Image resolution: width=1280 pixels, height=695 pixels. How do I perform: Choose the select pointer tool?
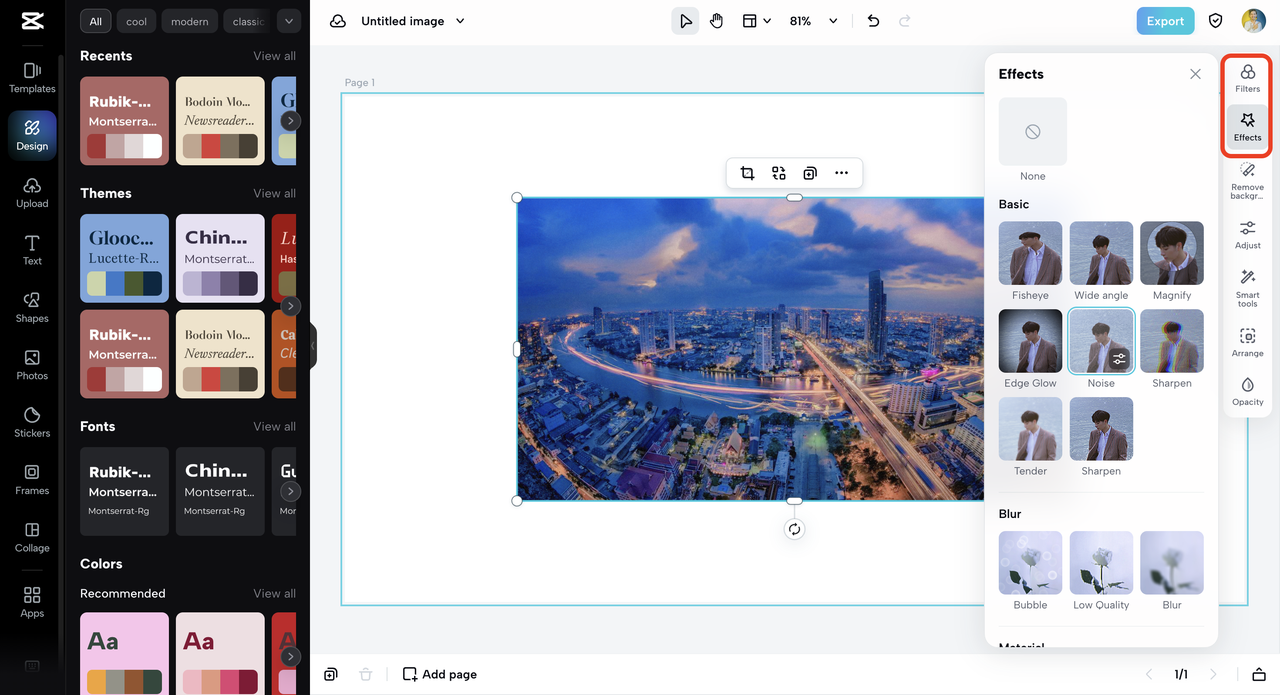(685, 21)
